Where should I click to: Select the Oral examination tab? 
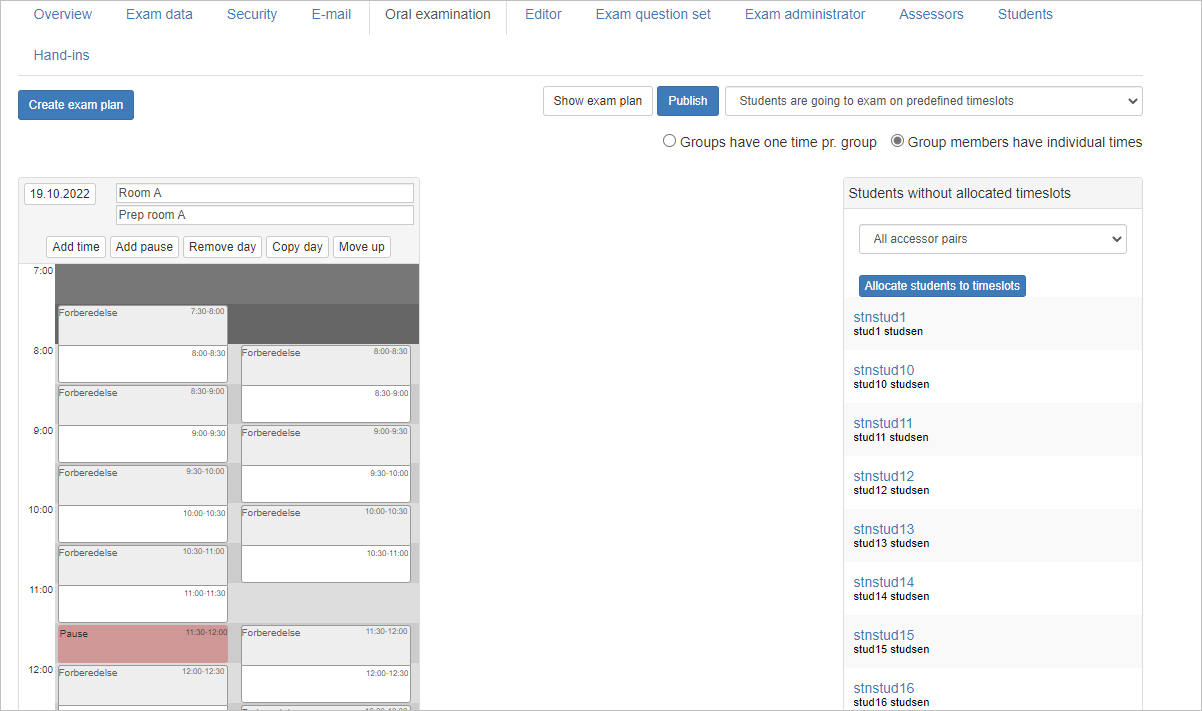438,14
